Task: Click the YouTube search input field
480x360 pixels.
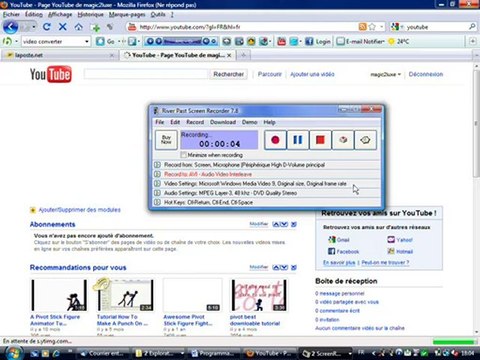Action: click(146, 74)
